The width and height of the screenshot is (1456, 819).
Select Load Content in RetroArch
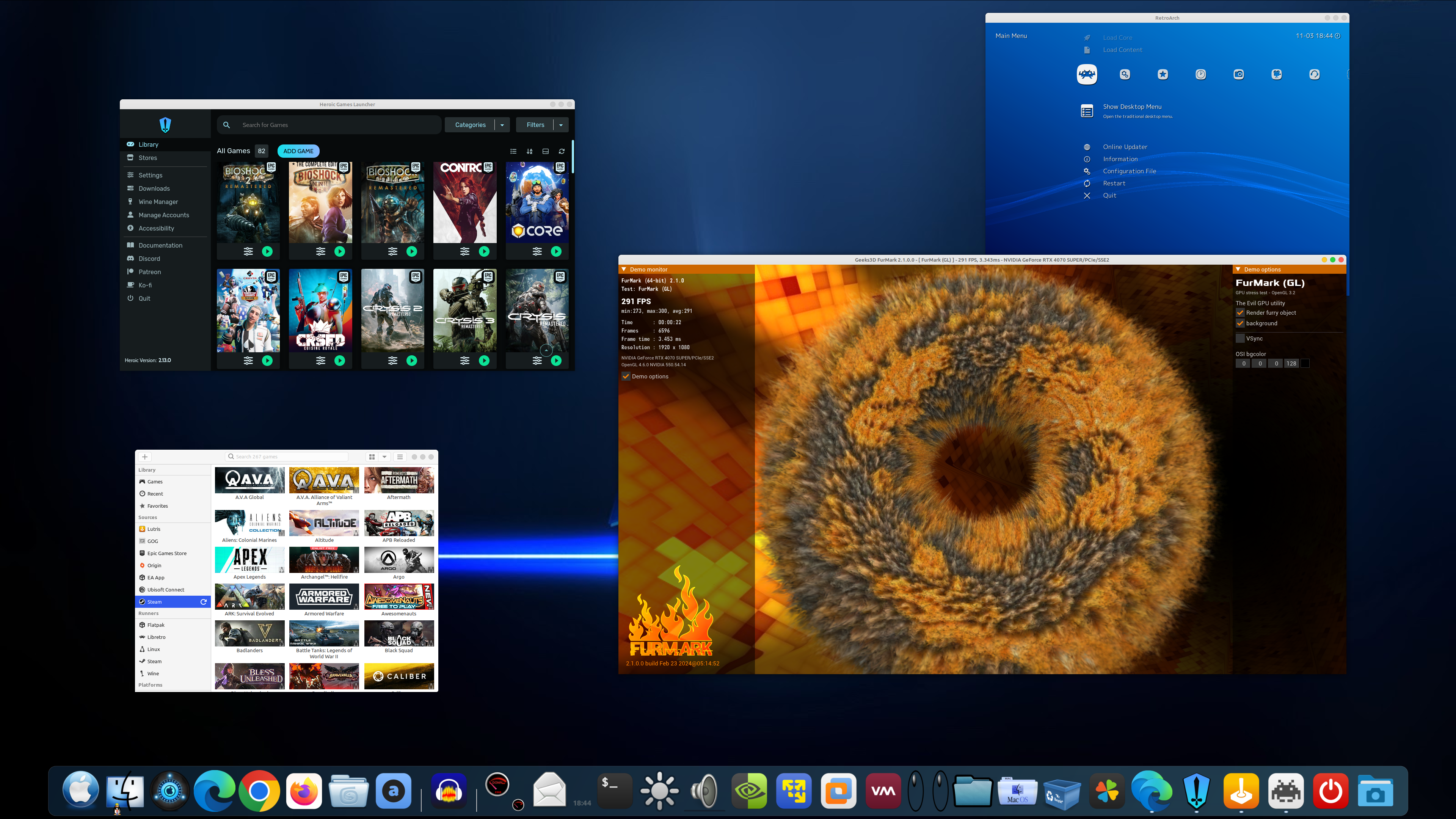[x=1122, y=50]
